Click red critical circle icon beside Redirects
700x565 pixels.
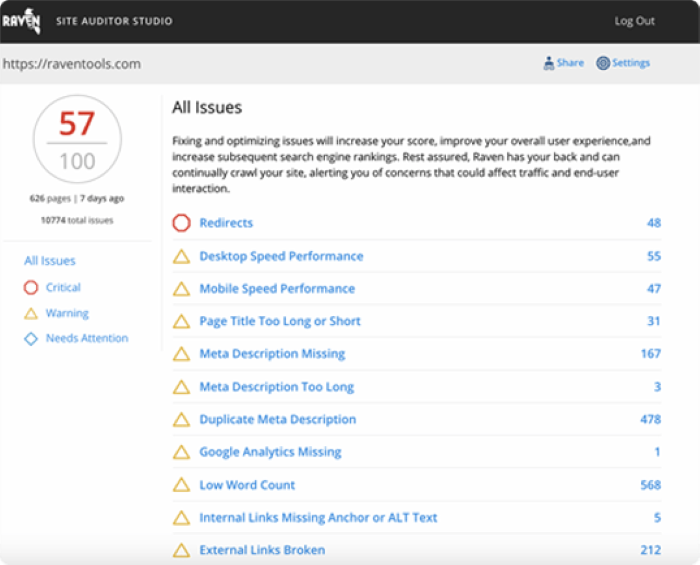tap(181, 223)
